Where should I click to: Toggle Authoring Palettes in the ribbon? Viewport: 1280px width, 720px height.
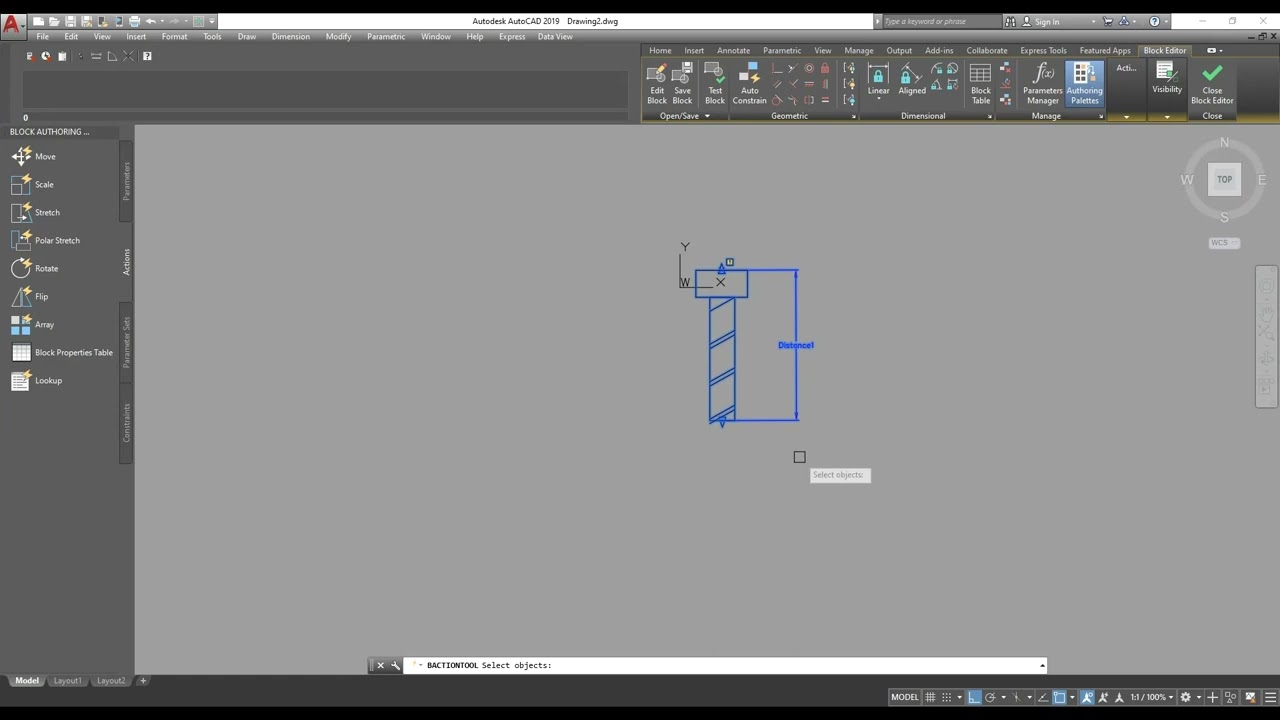[x=1084, y=84]
